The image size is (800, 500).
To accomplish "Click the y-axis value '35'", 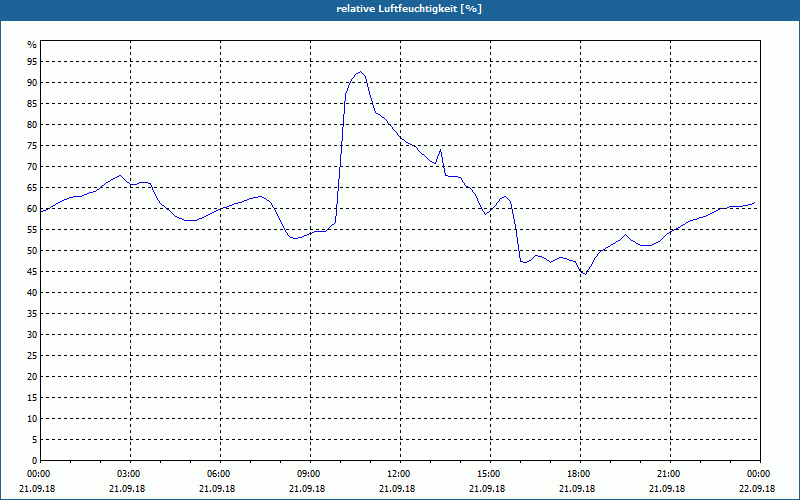I will click(32, 314).
